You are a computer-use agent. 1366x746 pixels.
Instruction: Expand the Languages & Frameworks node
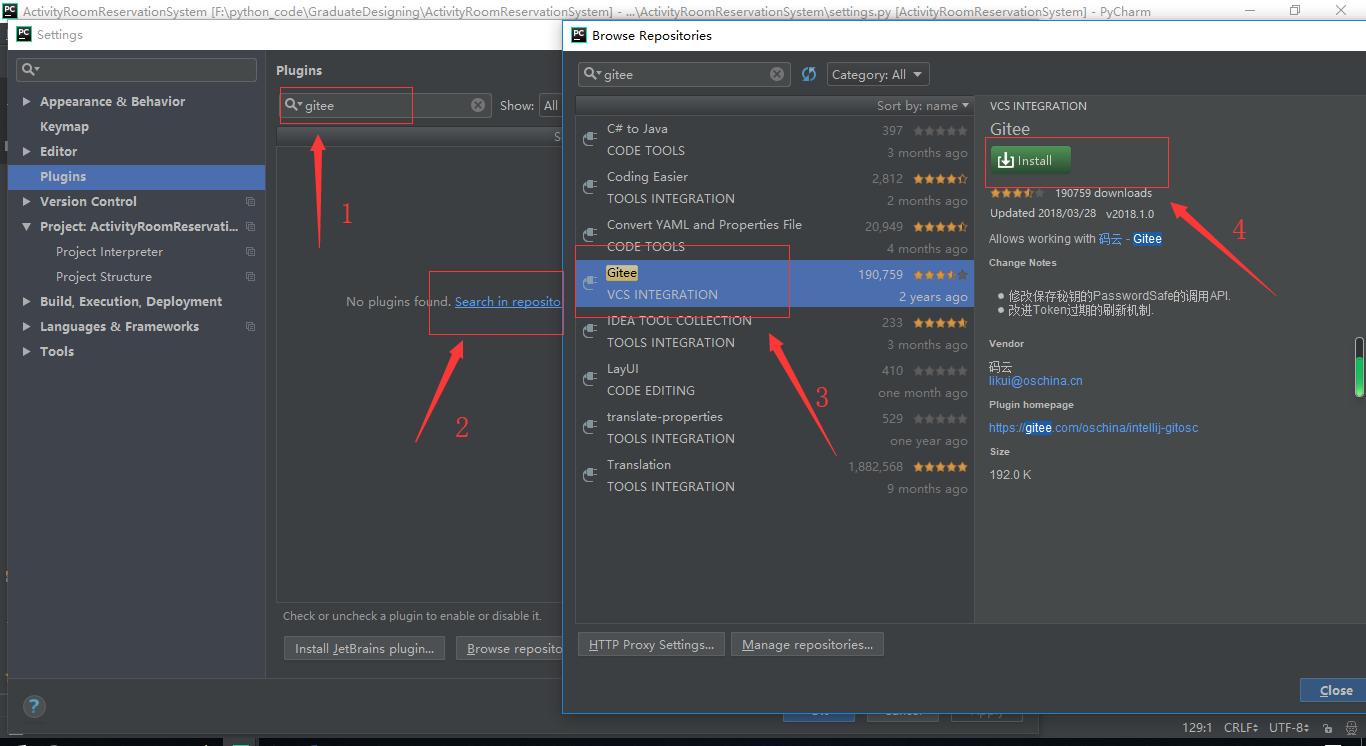point(27,326)
